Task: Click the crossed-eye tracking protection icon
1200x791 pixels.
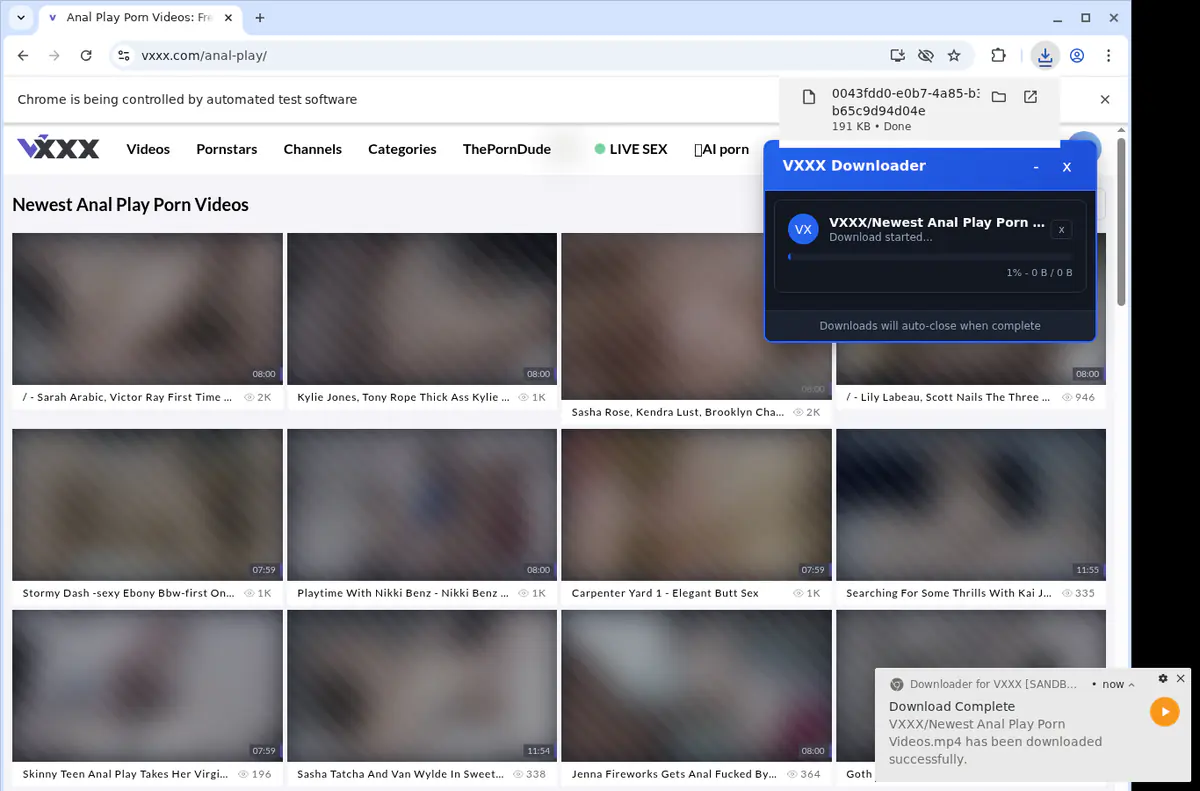Action: pyautogui.click(x=926, y=56)
